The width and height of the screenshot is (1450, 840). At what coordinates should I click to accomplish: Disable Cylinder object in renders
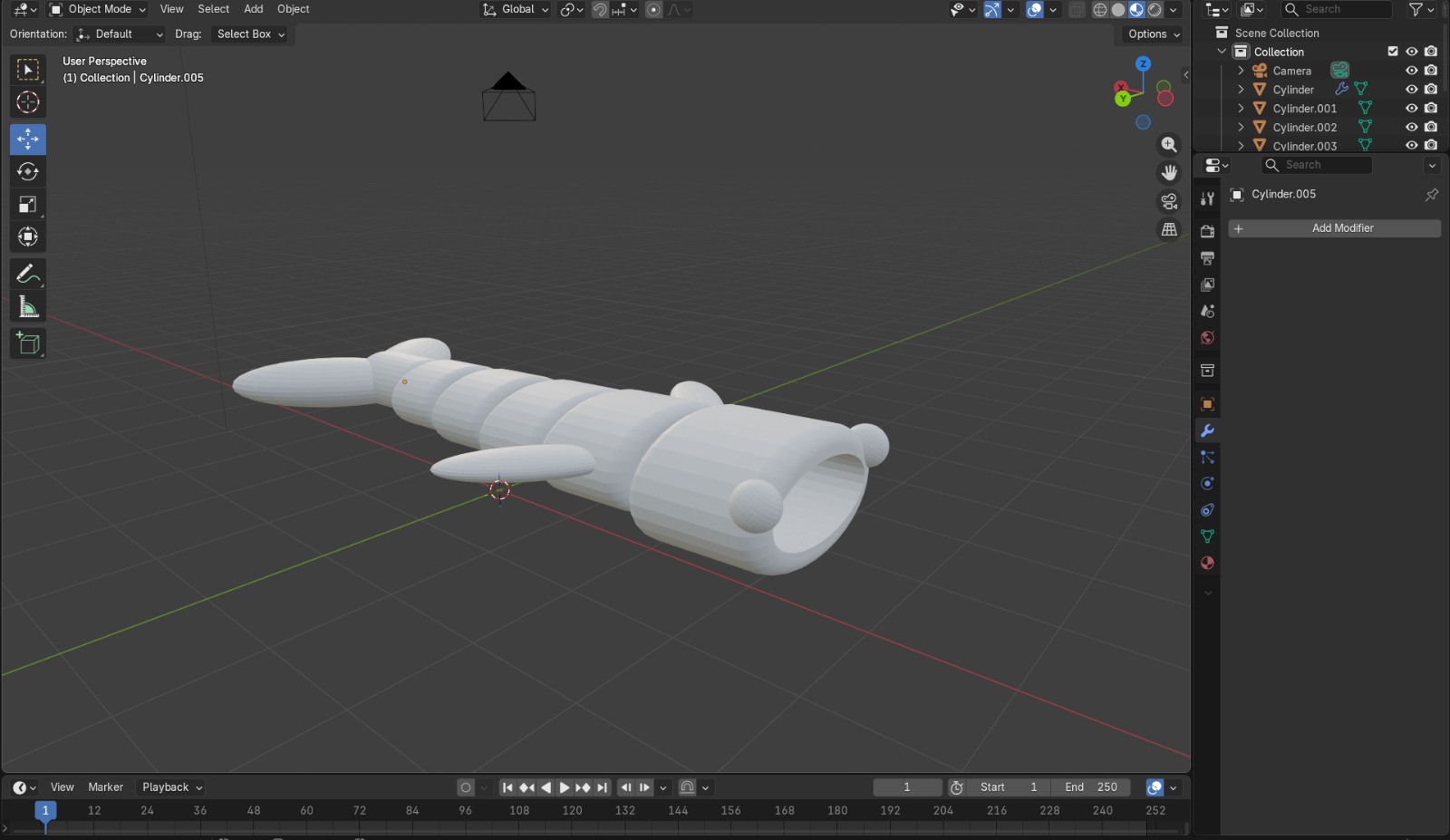coord(1431,90)
